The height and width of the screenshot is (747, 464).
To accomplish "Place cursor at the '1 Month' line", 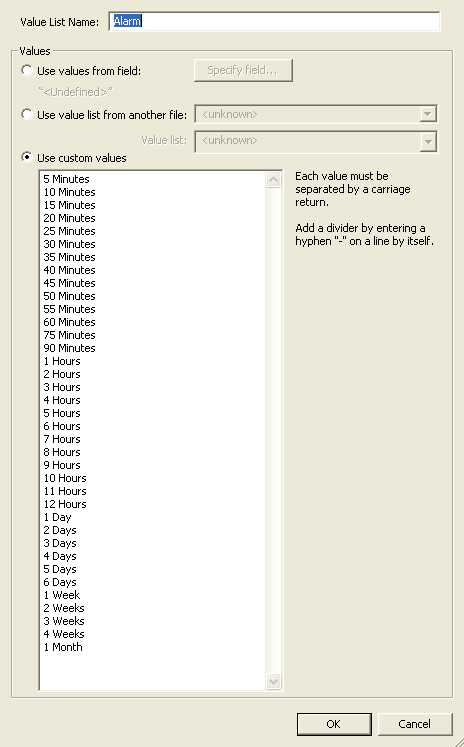I will [63, 647].
